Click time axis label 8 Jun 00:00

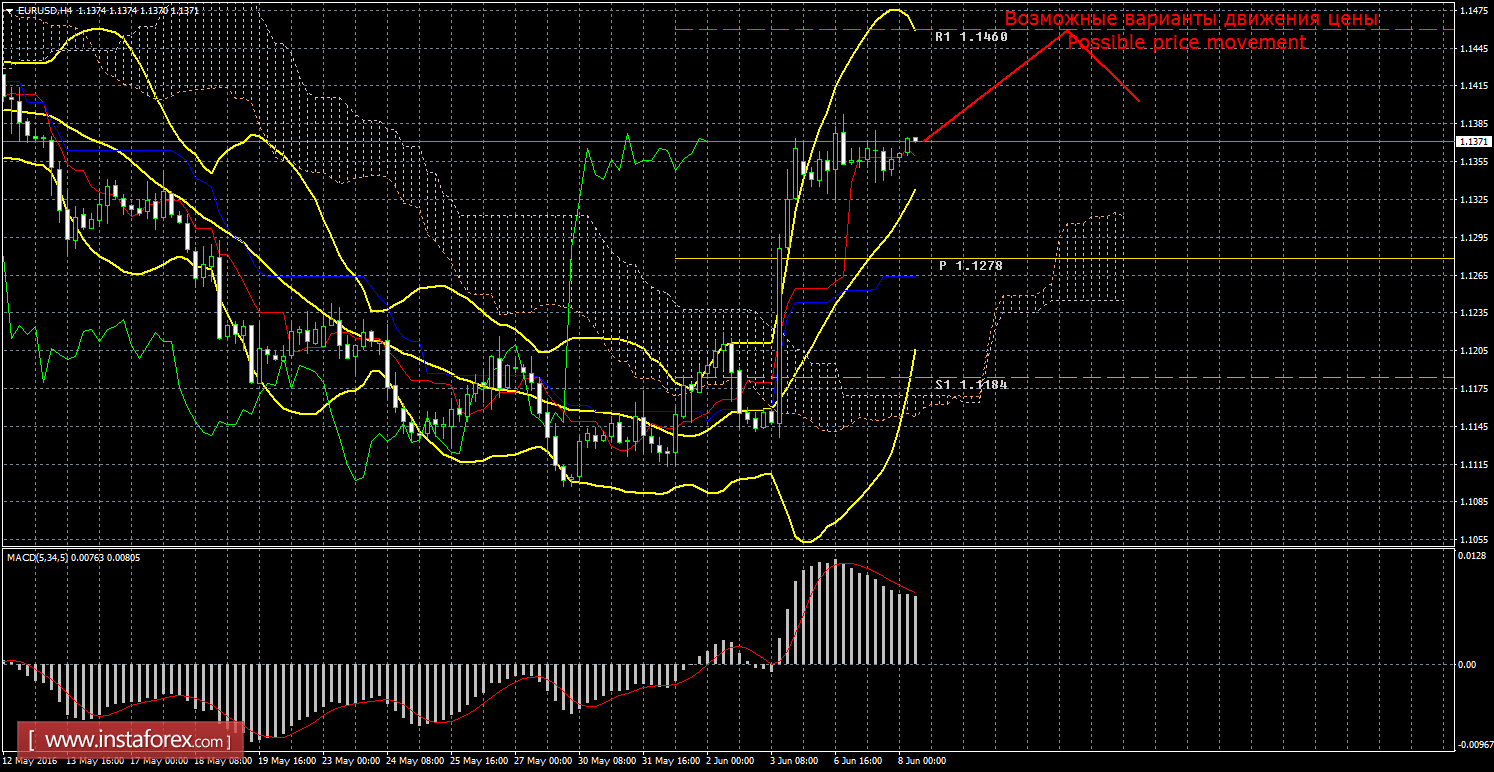tap(923, 761)
